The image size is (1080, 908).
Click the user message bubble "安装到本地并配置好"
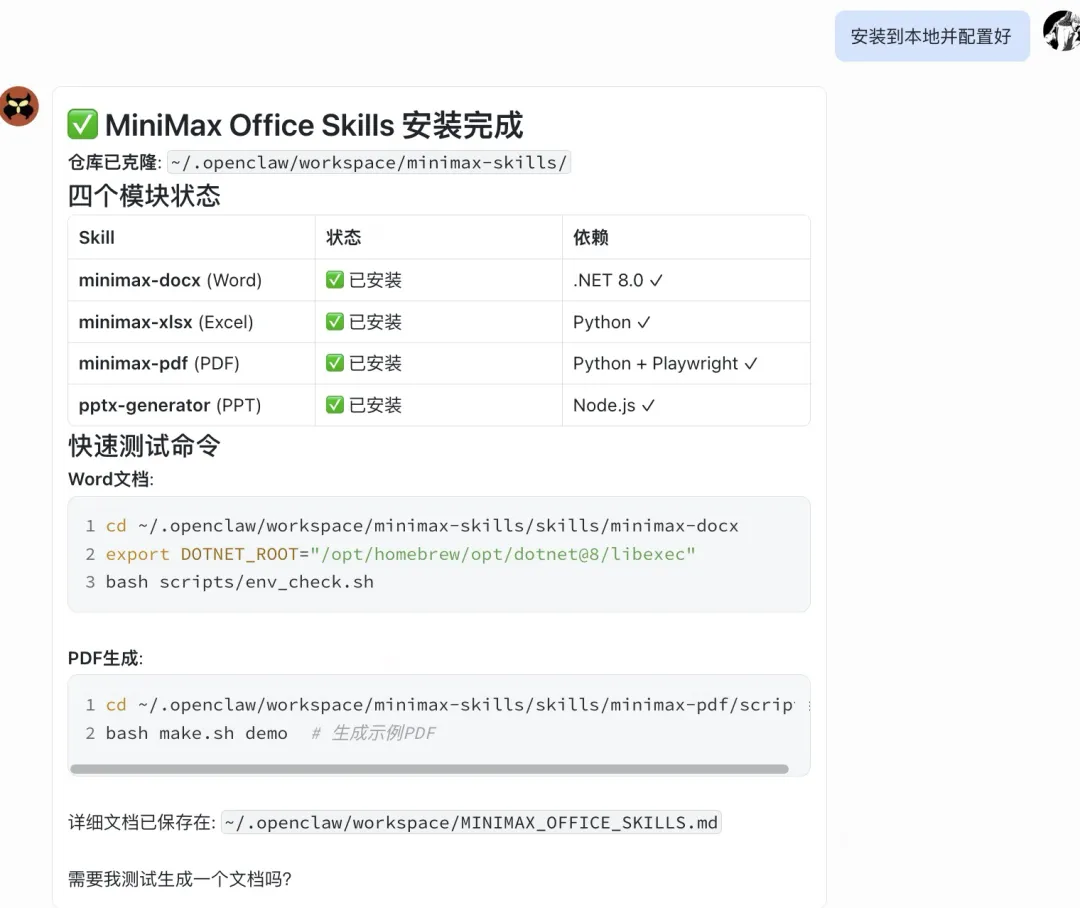pyautogui.click(x=931, y=36)
